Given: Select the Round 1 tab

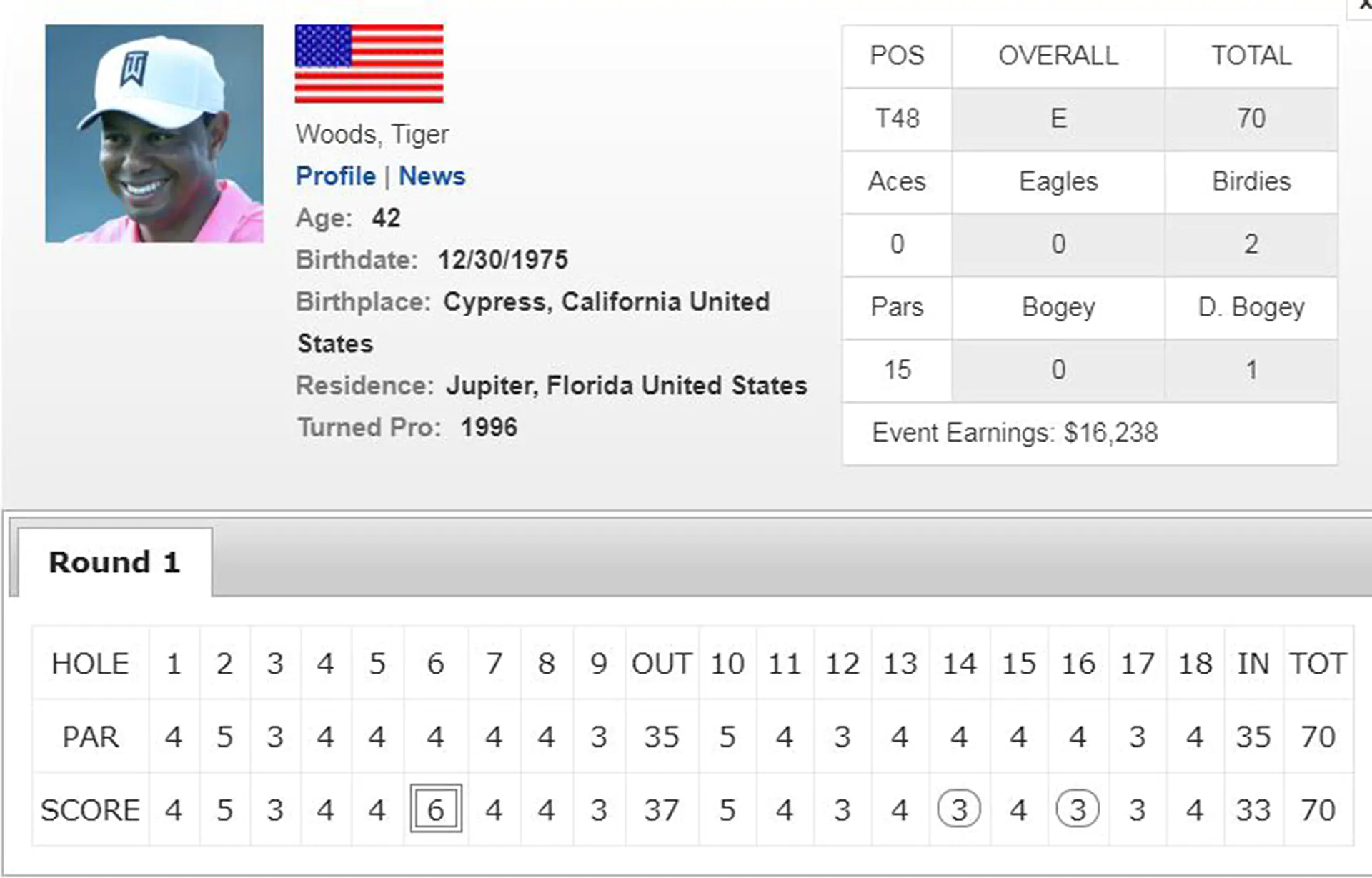Looking at the screenshot, I should (x=114, y=562).
